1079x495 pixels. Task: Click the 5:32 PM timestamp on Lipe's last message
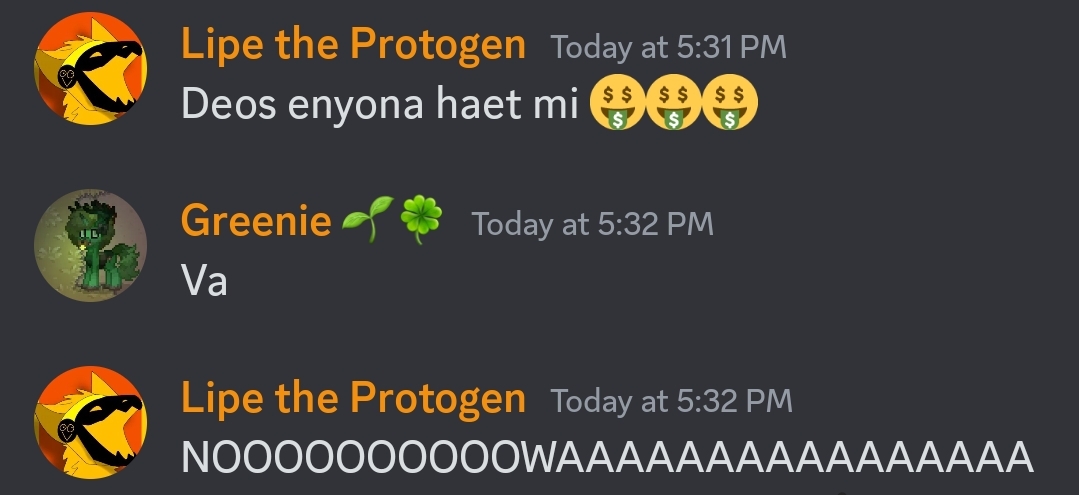click(672, 401)
